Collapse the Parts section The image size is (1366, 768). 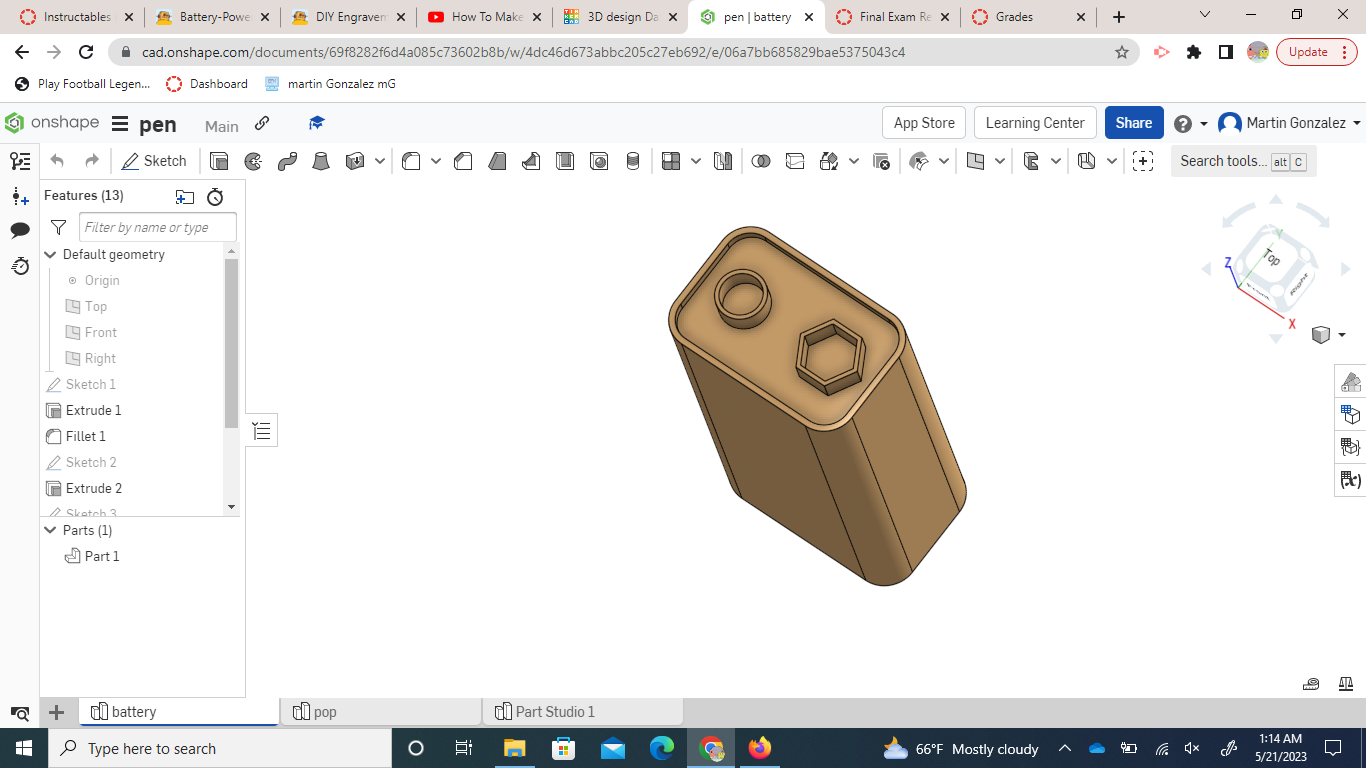[50, 530]
